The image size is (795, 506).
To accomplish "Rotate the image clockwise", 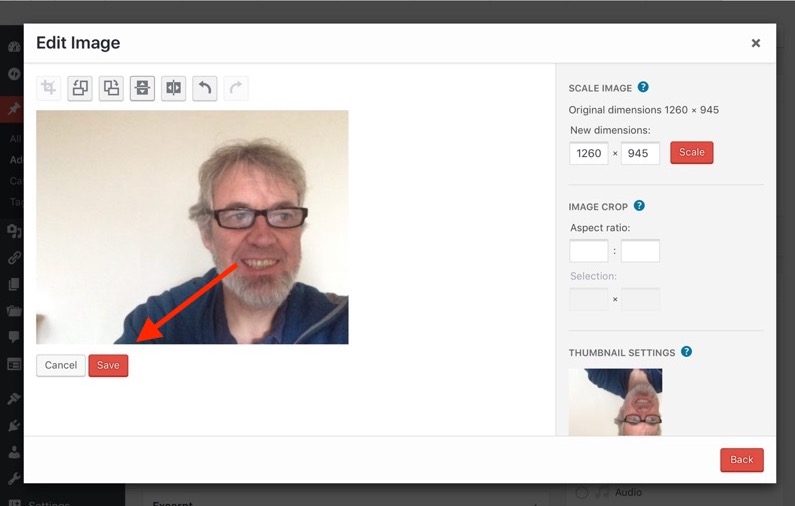I will (x=111, y=88).
